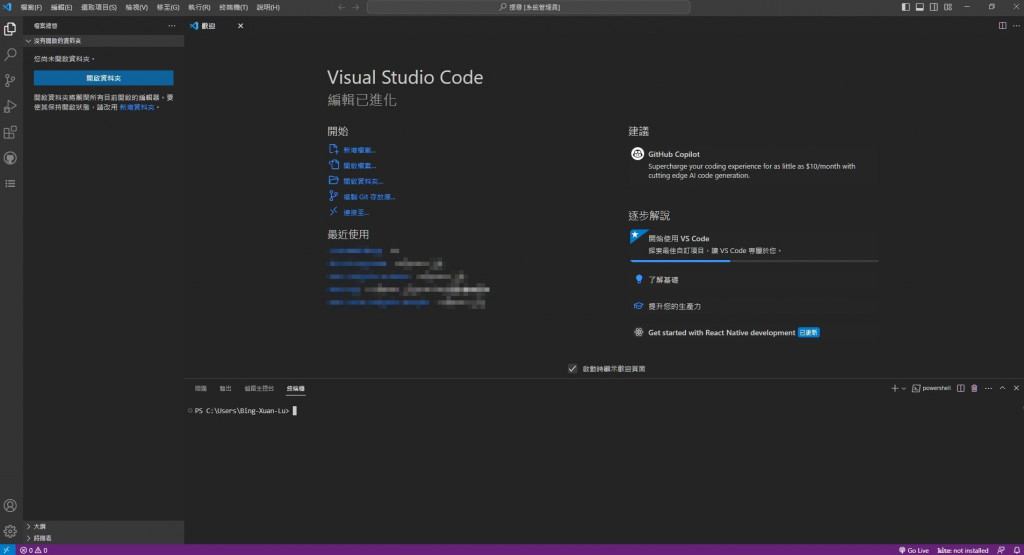Image resolution: width=1024 pixels, height=555 pixels.
Task: Expand the '時間表' timeline section
Action: pos(104,538)
